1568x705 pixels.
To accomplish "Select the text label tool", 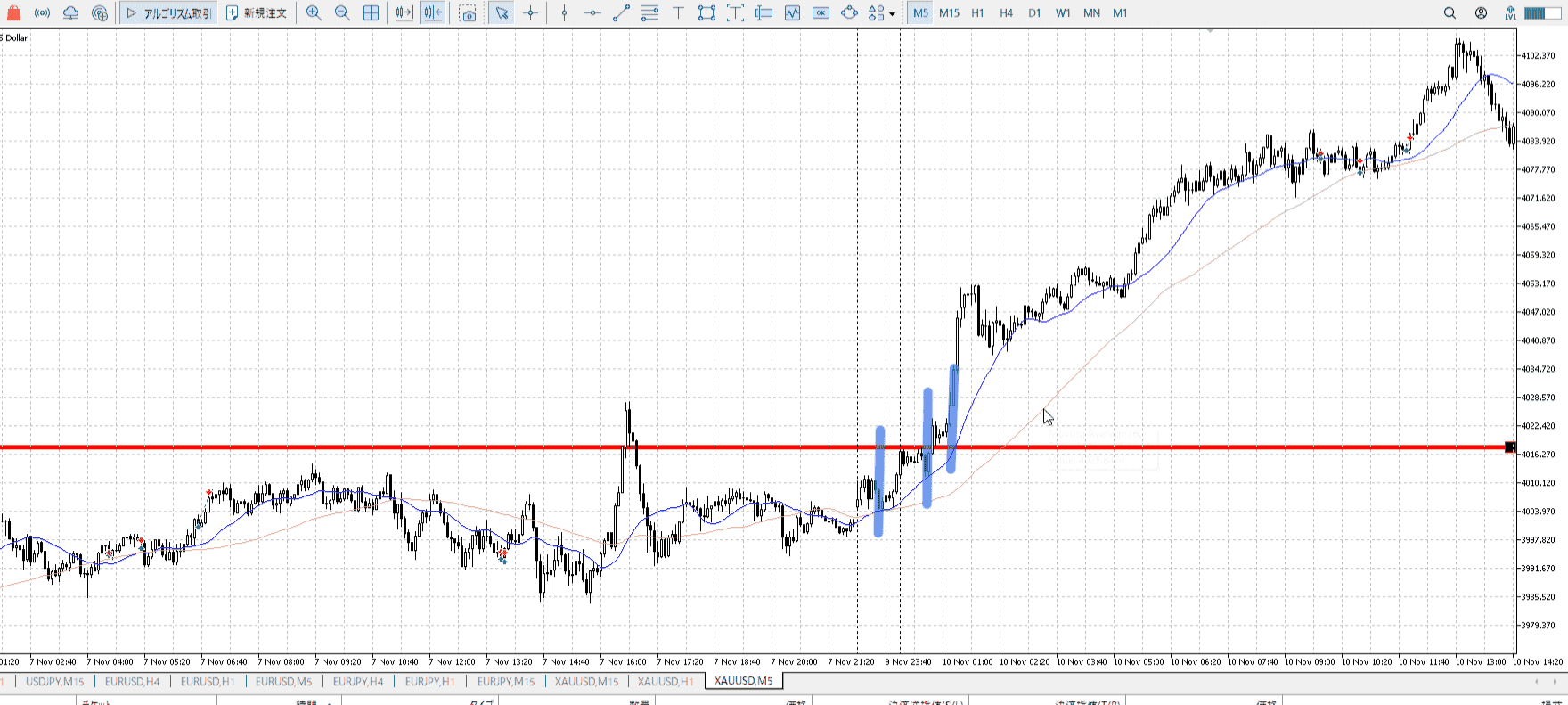I will pyautogui.click(x=678, y=13).
